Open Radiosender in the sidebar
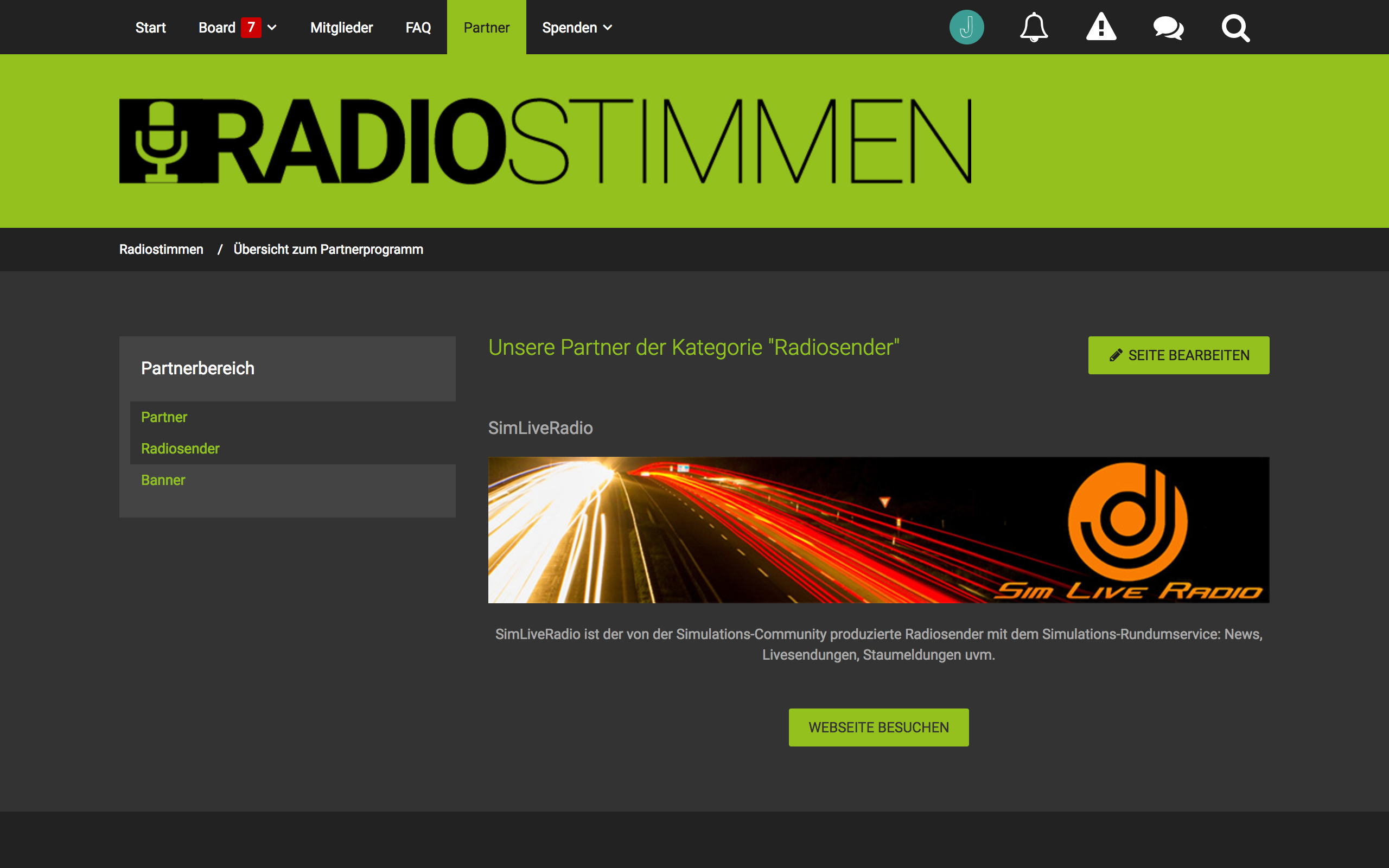The width and height of the screenshot is (1389, 868). [x=180, y=448]
